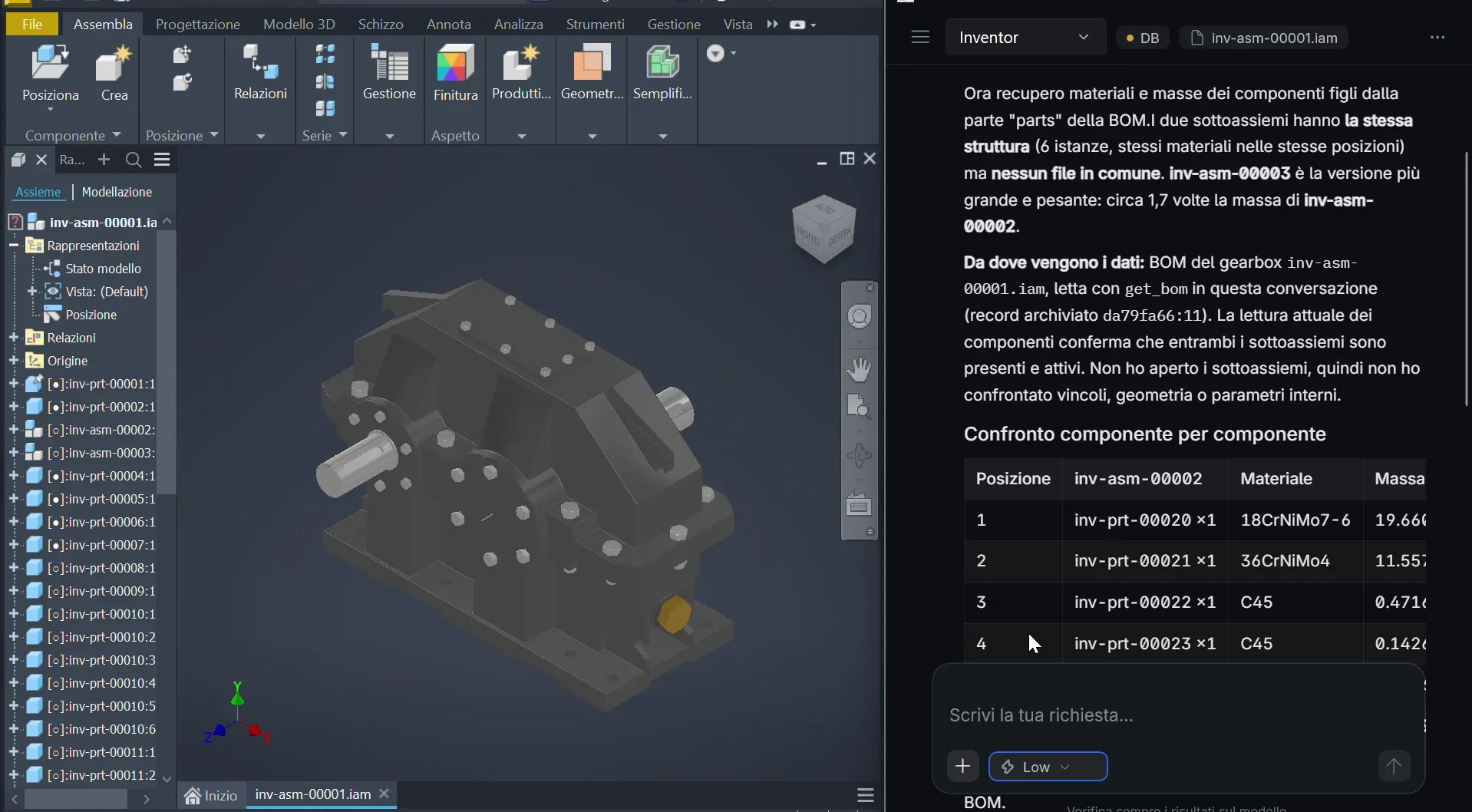Open the Relazioni ribbon tool

tap(260, 73)
